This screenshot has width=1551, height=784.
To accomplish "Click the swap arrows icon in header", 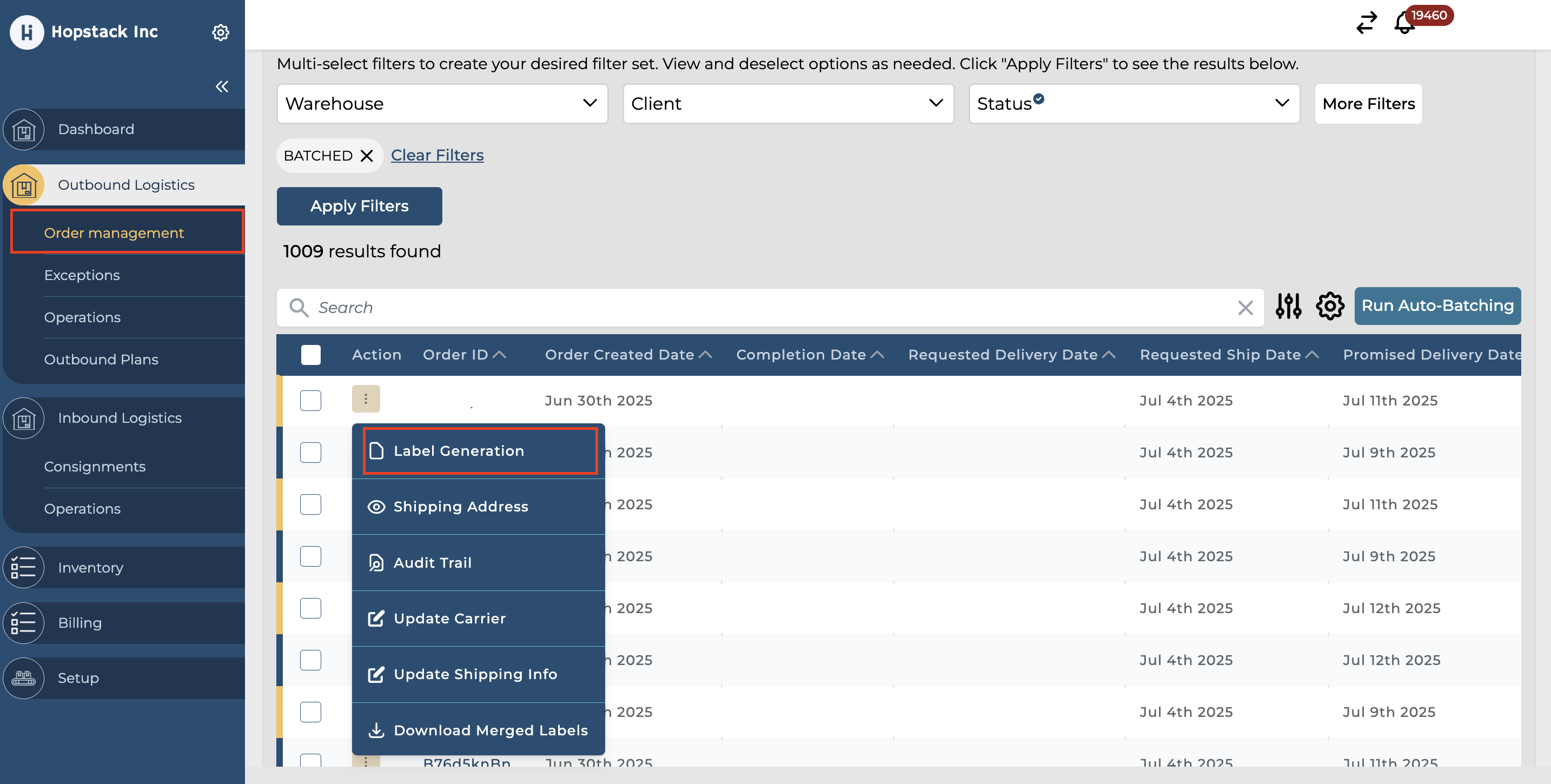I will click(1366, 23).
